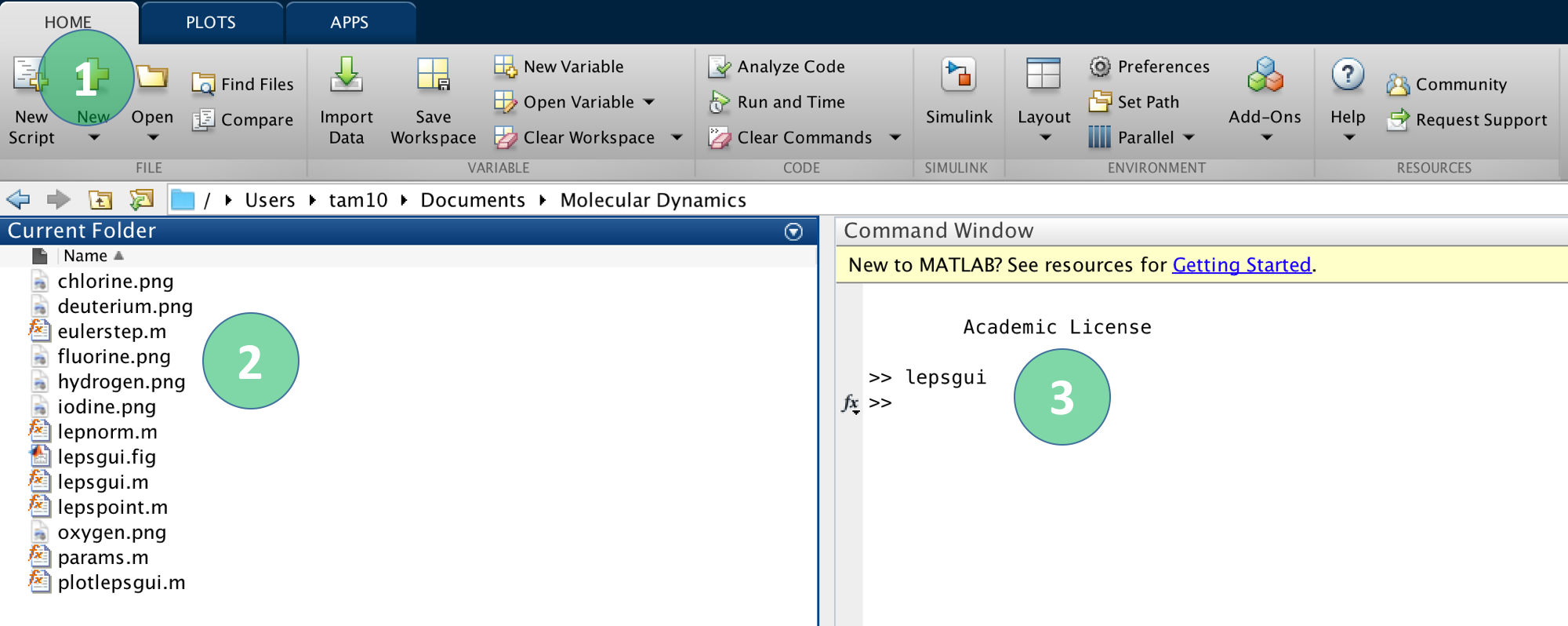Sort files by the Name column
The width and height of the screenshot is (1568, 626).
(85, 256)
